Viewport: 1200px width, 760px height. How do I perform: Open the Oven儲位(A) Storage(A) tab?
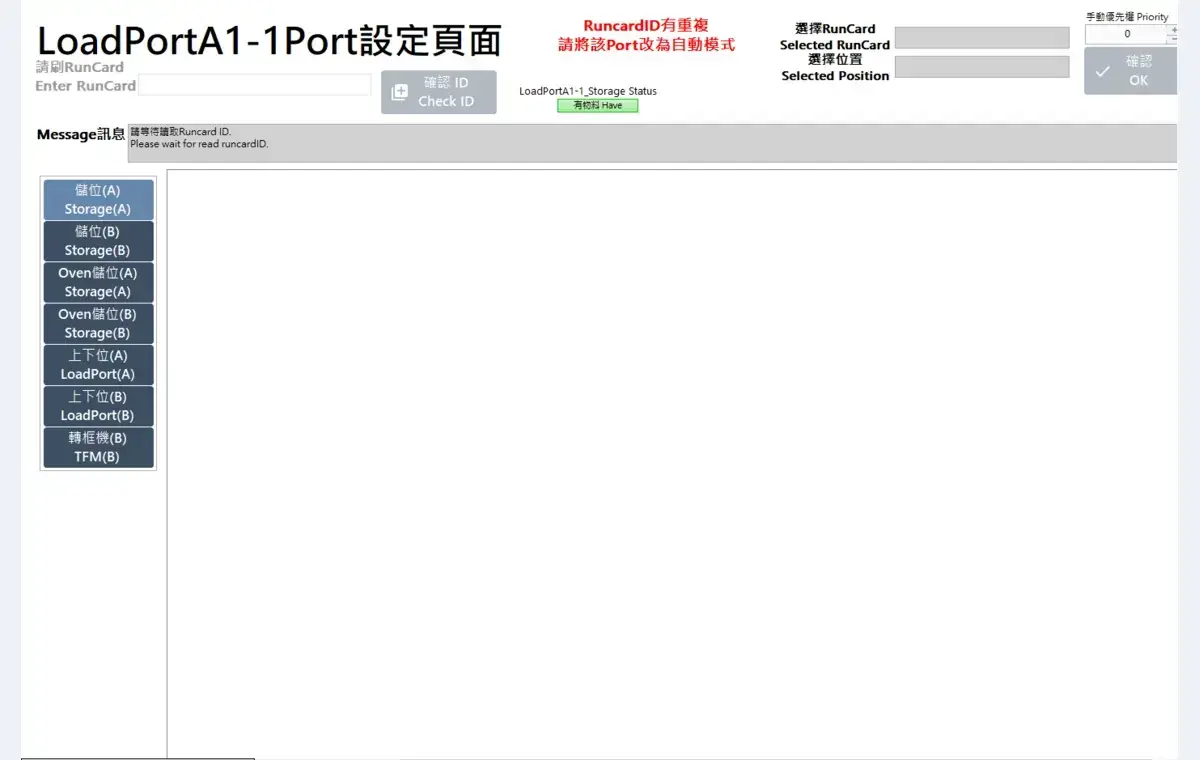[x=98, y=282]
